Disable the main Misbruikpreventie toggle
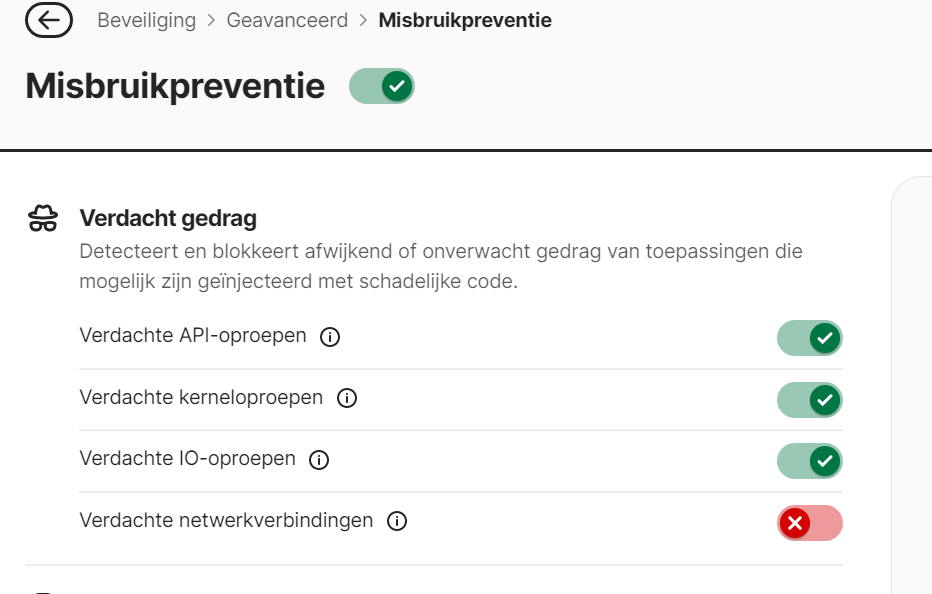Screen dimensions: 932x594 click(381, 87)
